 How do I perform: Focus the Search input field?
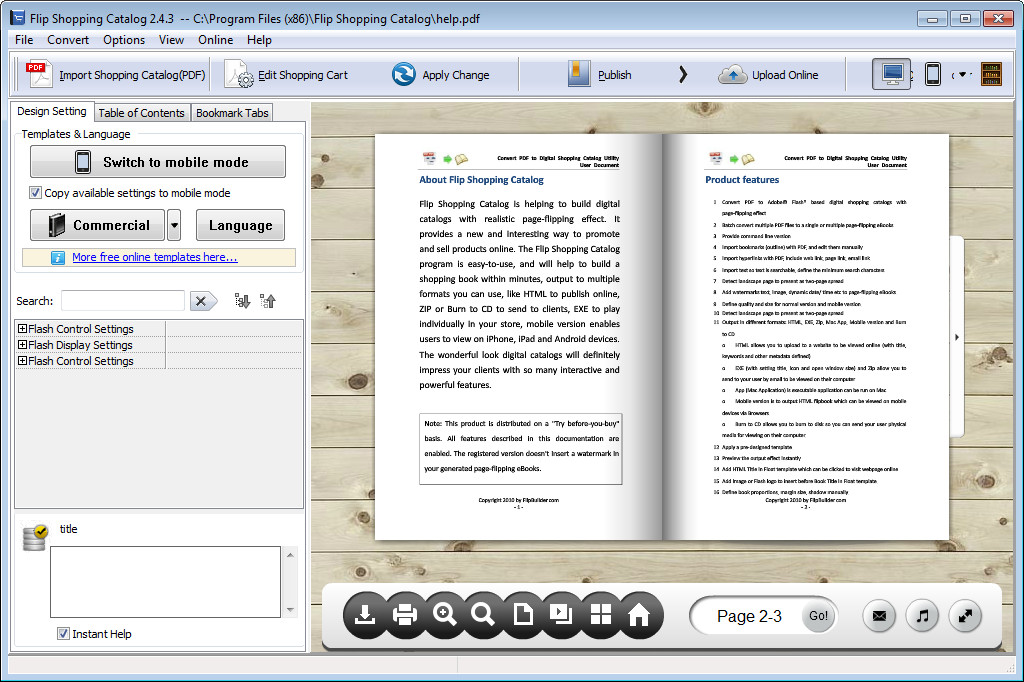123,300
